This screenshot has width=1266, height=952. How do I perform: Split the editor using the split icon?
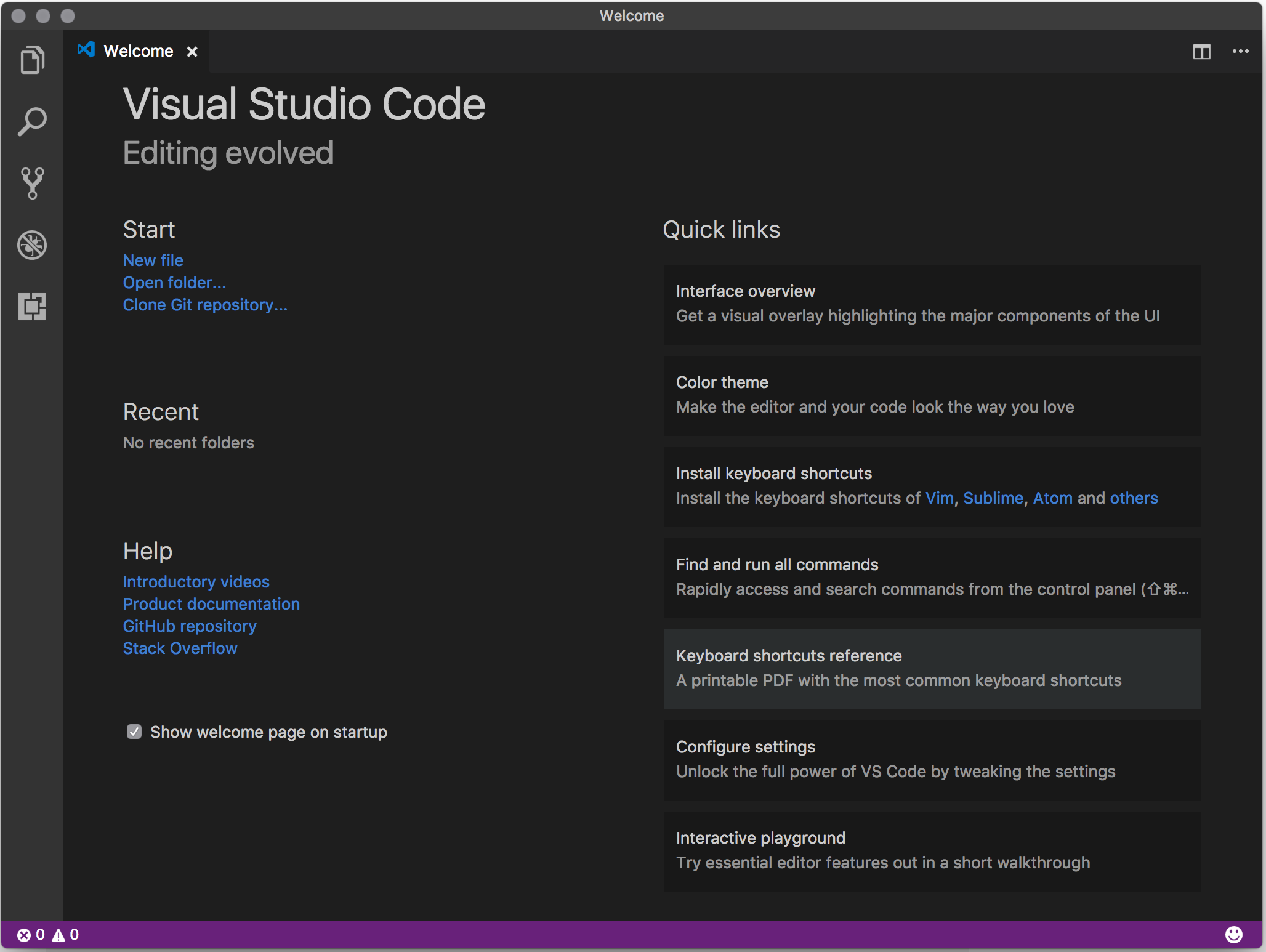[1201, 52]
